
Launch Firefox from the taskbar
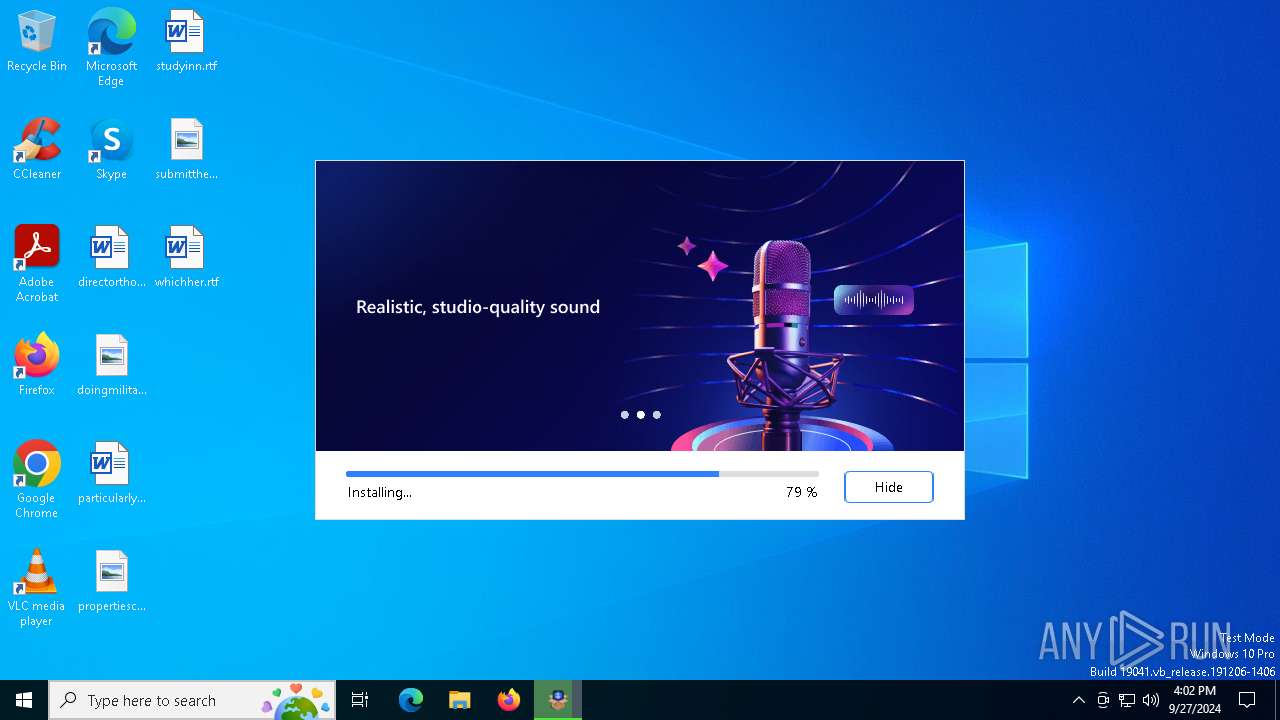(x=509, y=700)
